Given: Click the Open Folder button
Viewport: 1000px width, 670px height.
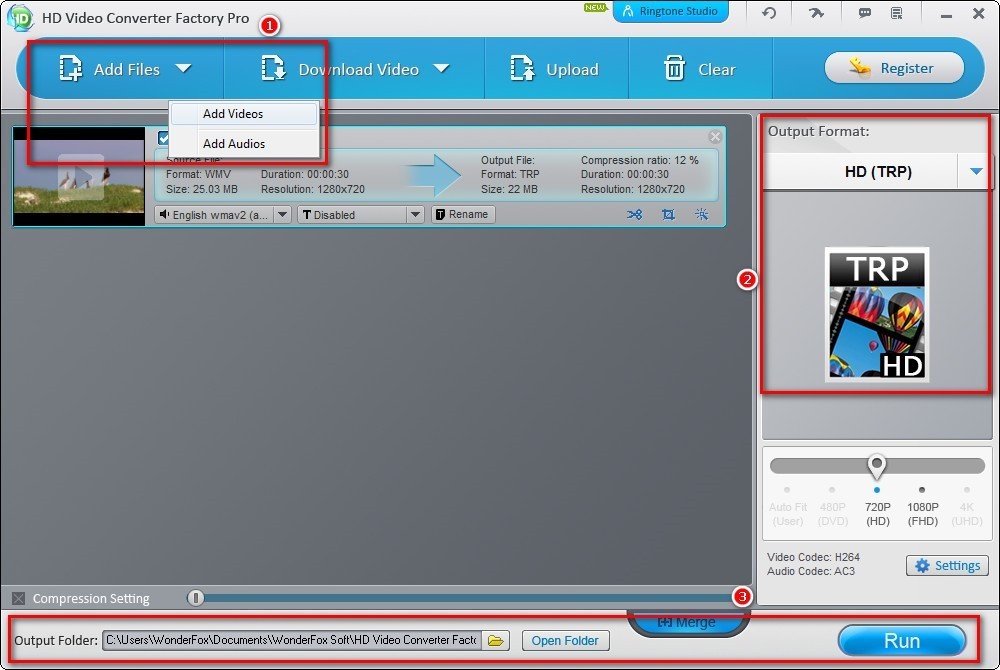Looking at the screenshot, I should (565, 641).
